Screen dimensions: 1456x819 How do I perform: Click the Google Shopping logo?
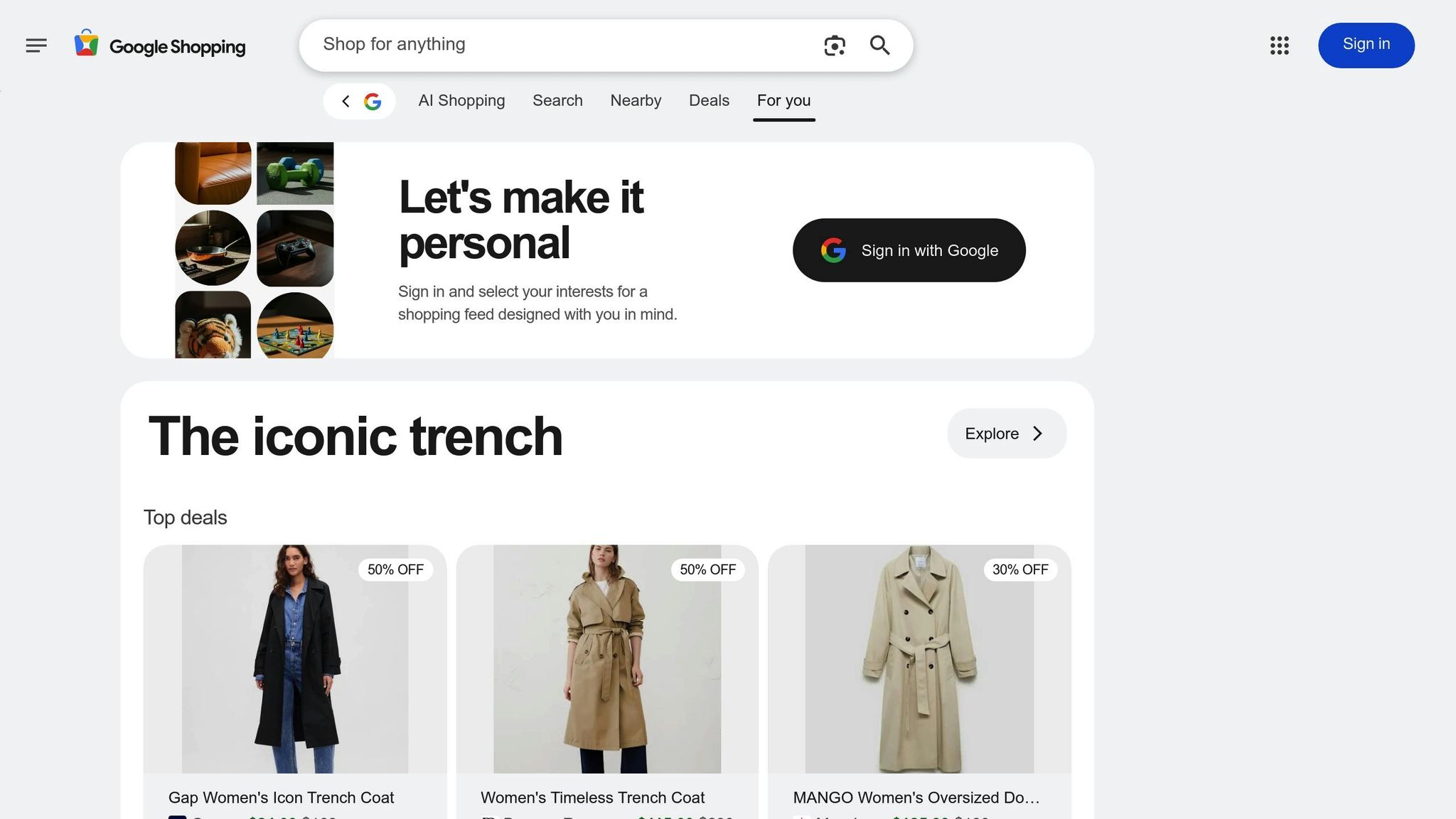point(161,45)
